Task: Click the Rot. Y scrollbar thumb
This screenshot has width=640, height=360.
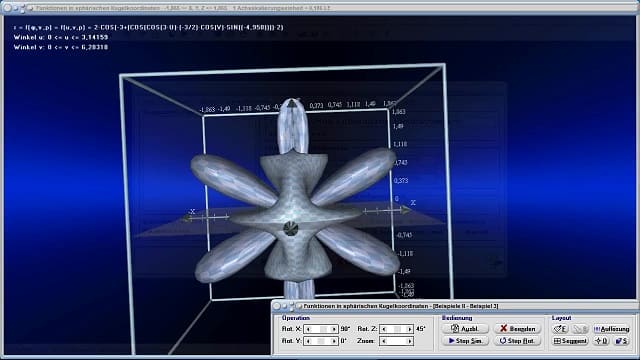Action: click(321, 341)
